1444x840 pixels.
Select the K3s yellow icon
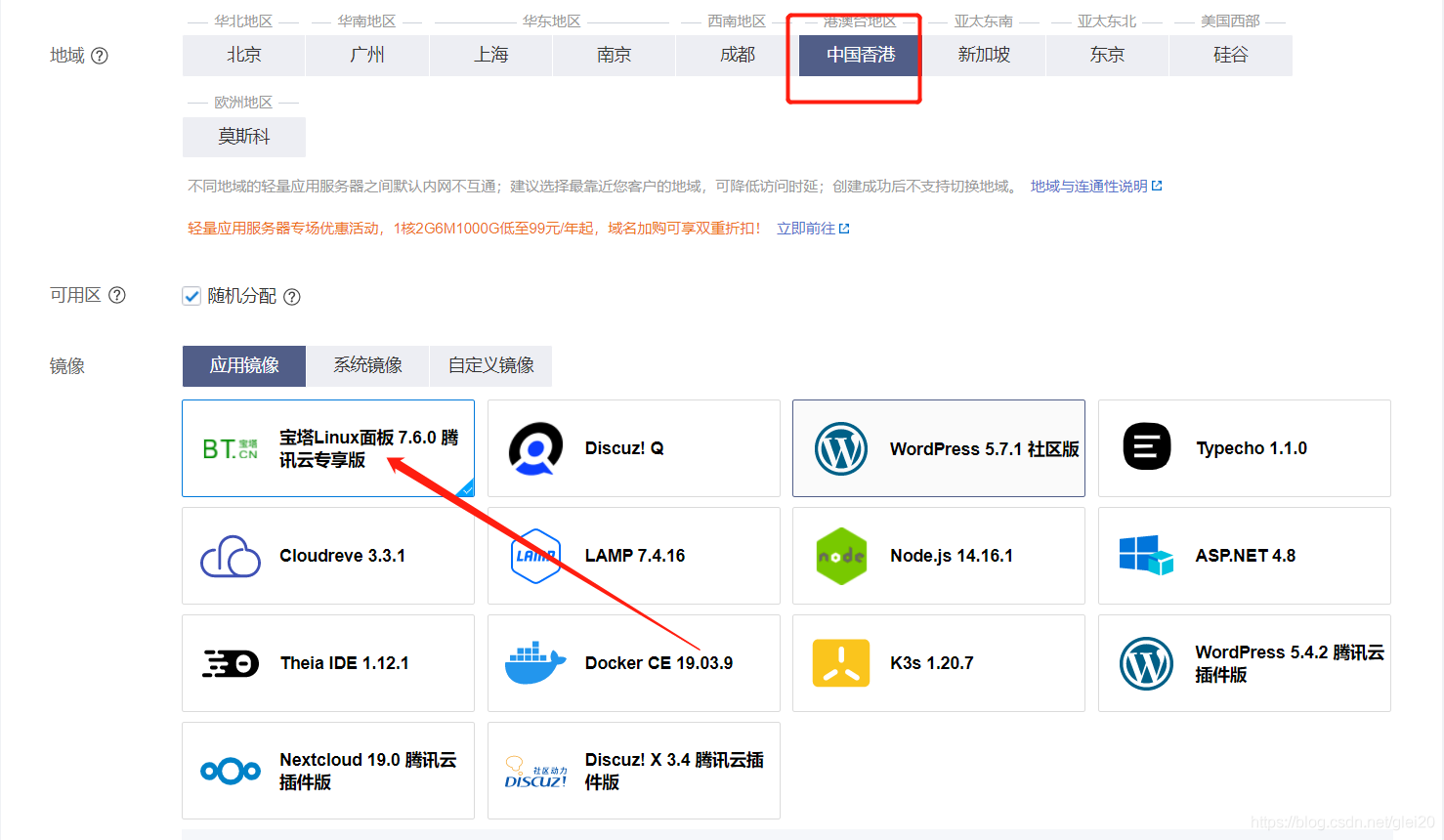[x=841, y=662]
